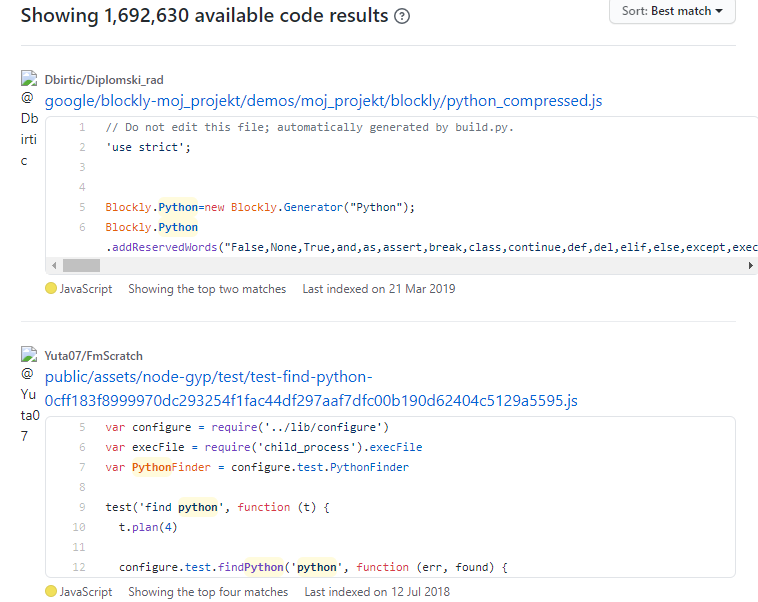The image size is (758, 602).
Task: Open the test-find-python js file link
Action: click(x=311, y=389)
